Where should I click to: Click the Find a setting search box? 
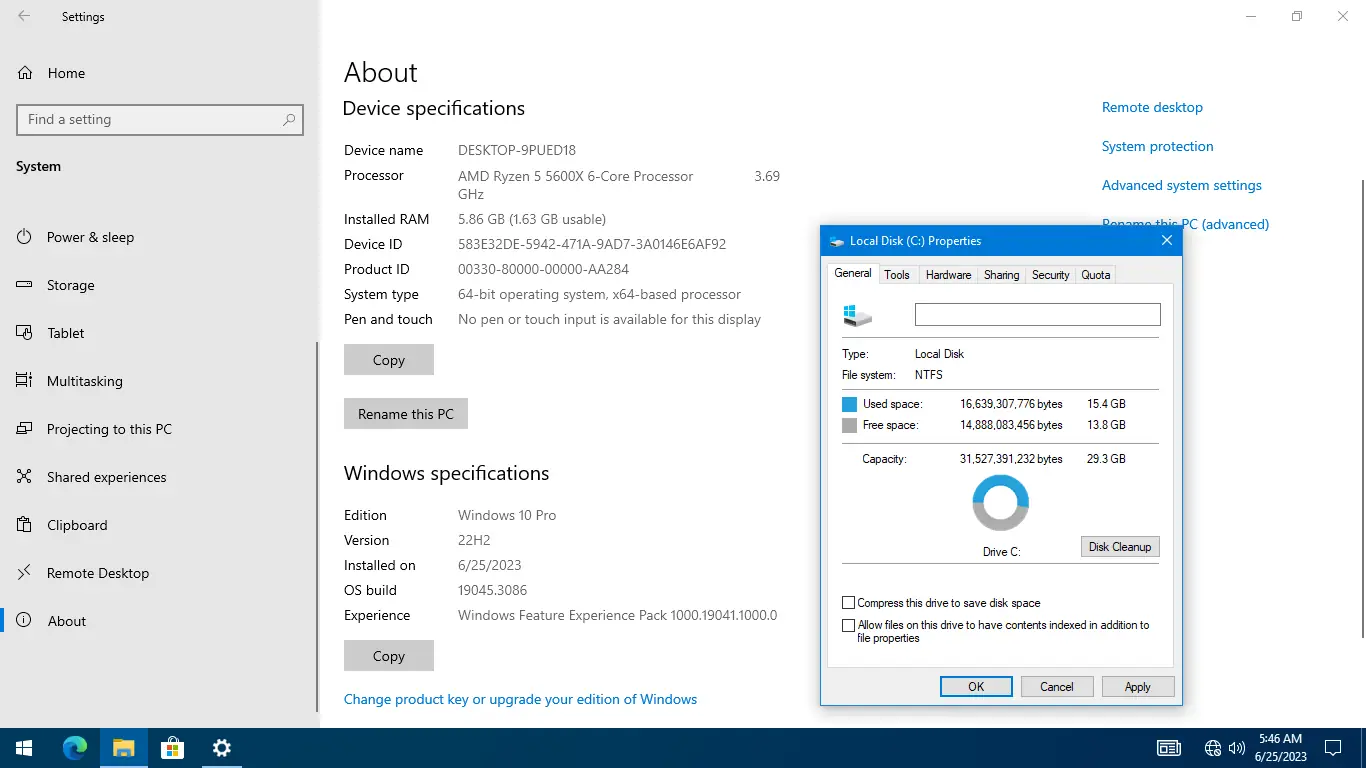click(x=160, y=119)
